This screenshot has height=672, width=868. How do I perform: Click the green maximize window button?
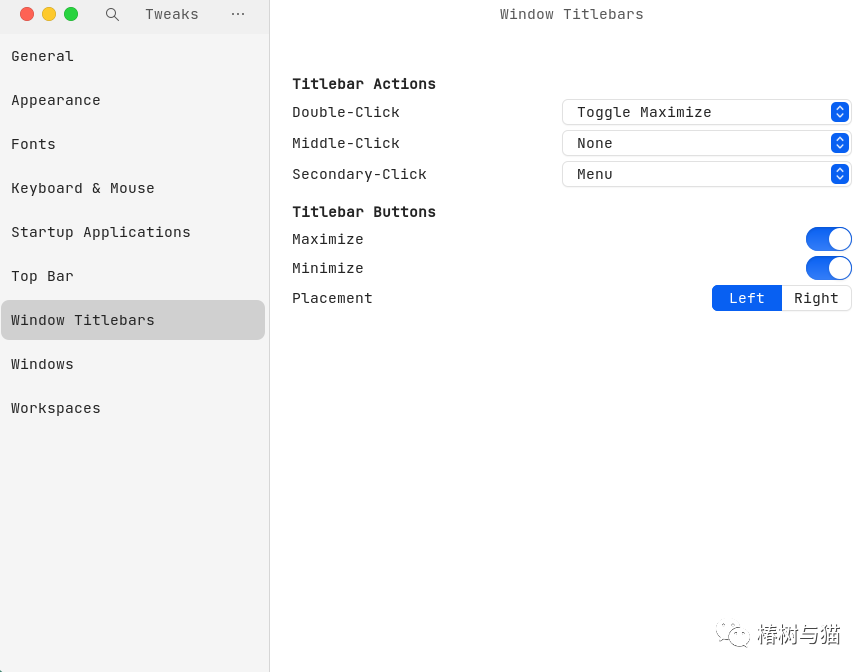tap(71, 14)
